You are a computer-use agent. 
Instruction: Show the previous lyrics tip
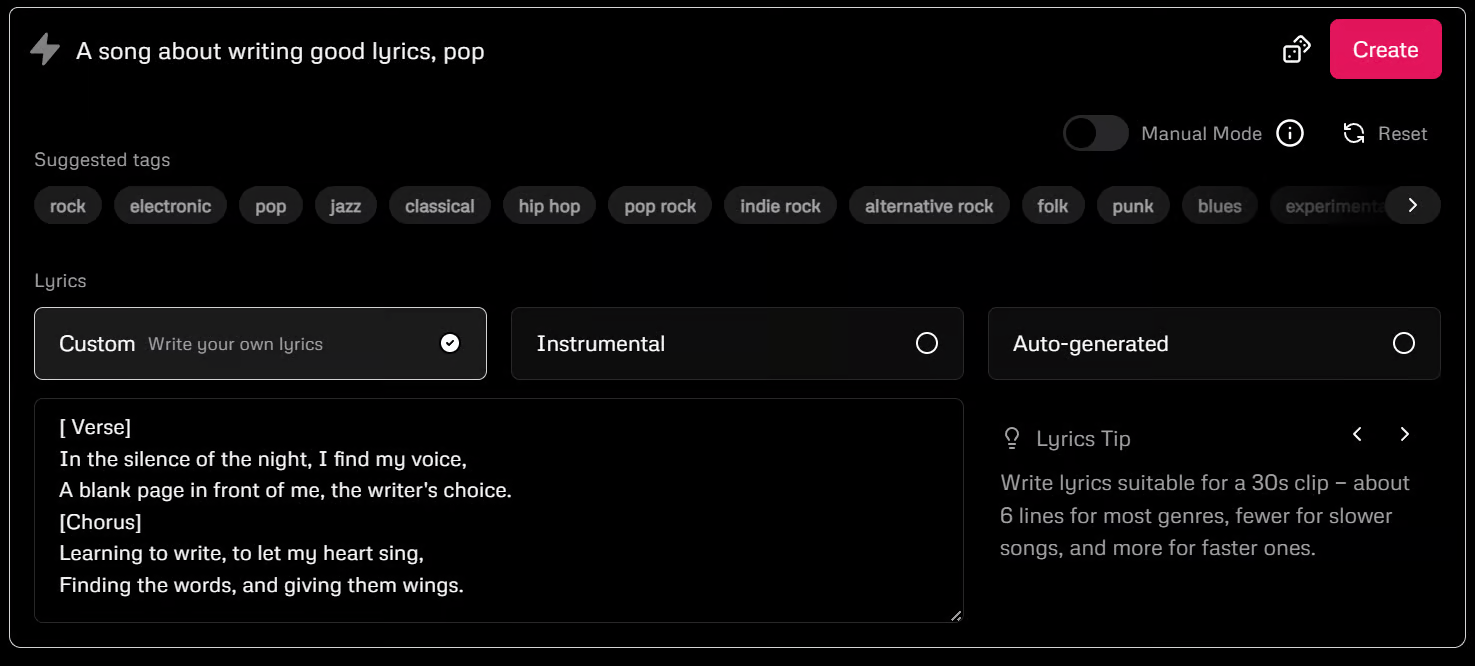pyautogui.click(x=1357, y=434)
